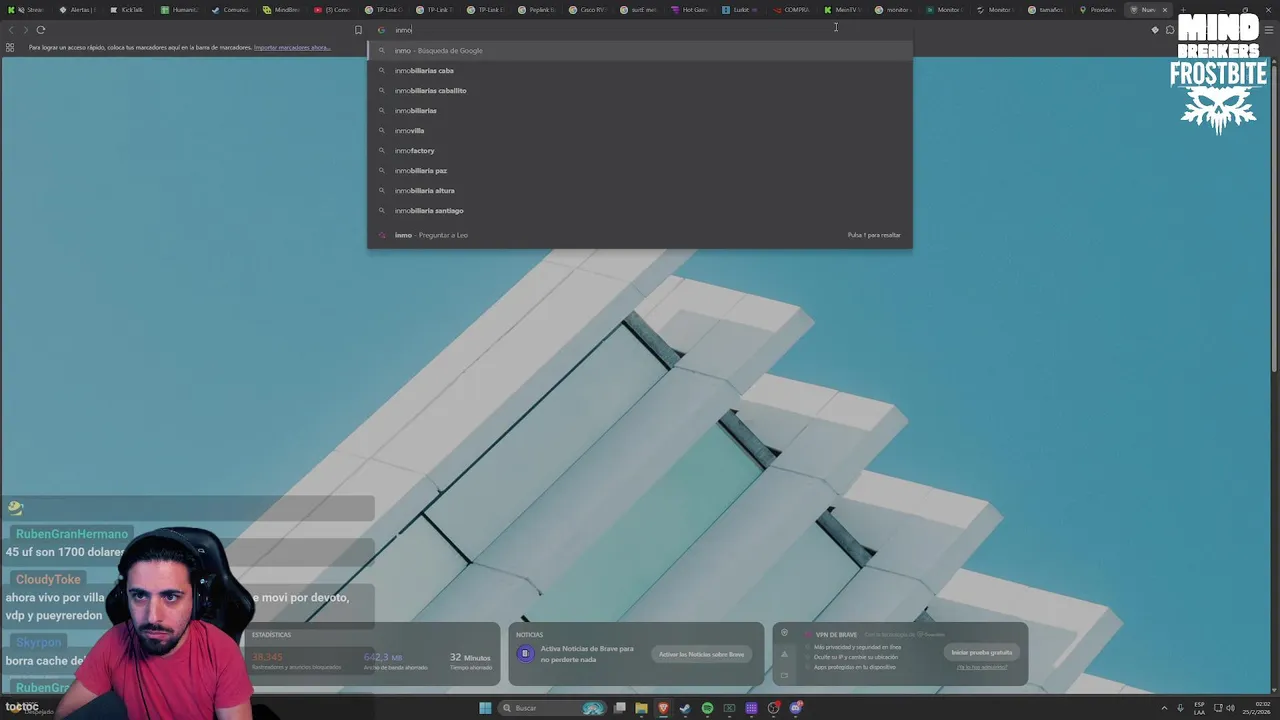Screen dimensions: 1280x720
Task: Open the Xbox app from the taskbar
Action: tap(729, 708)
